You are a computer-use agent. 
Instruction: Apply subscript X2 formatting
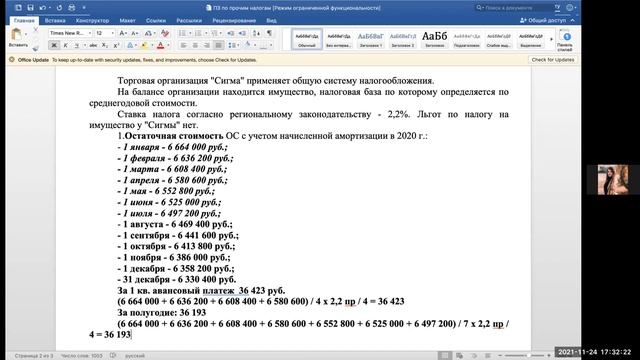tap(105, 45)
